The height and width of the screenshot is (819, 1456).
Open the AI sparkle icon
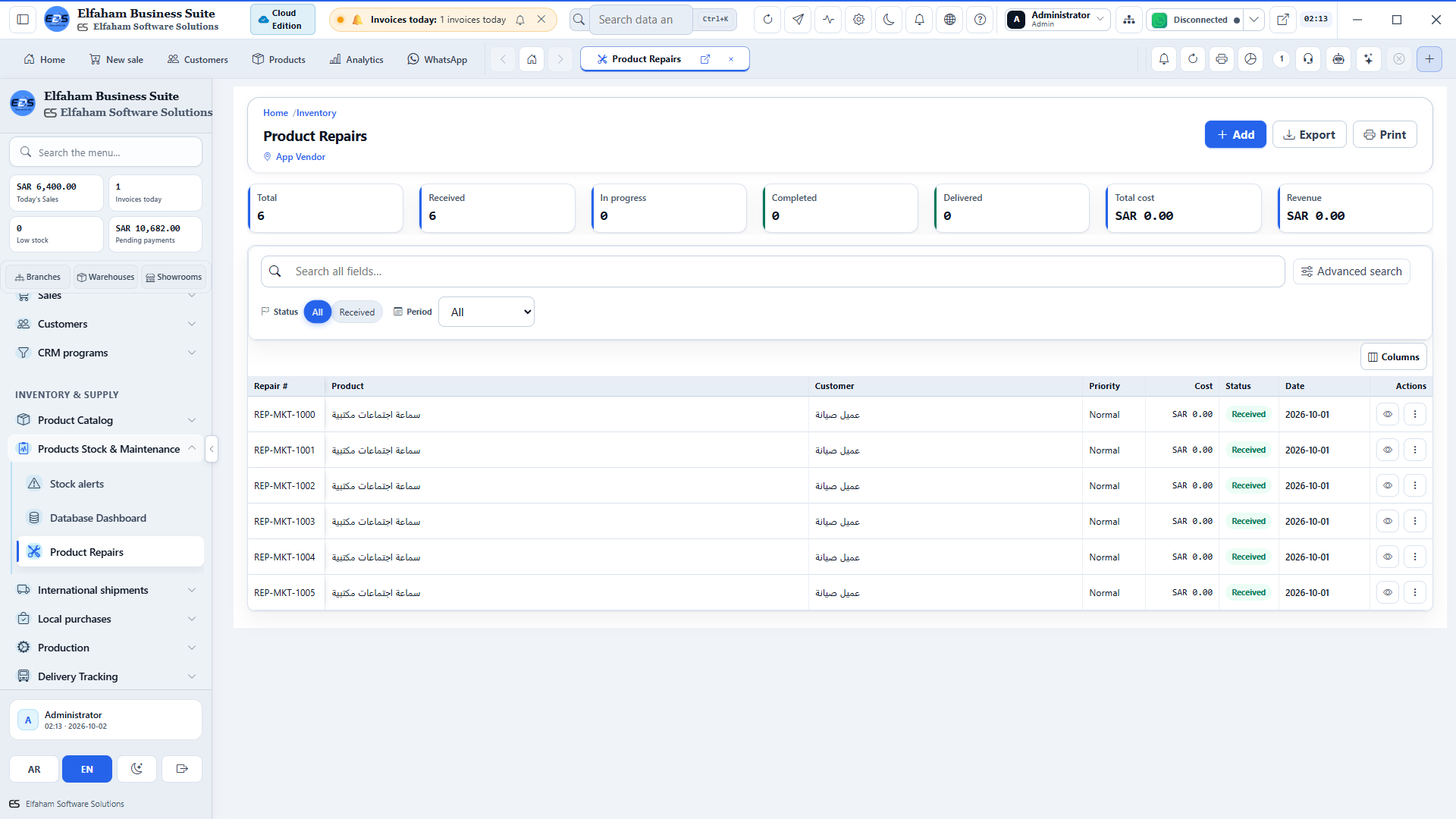(x=1368, y=59)
